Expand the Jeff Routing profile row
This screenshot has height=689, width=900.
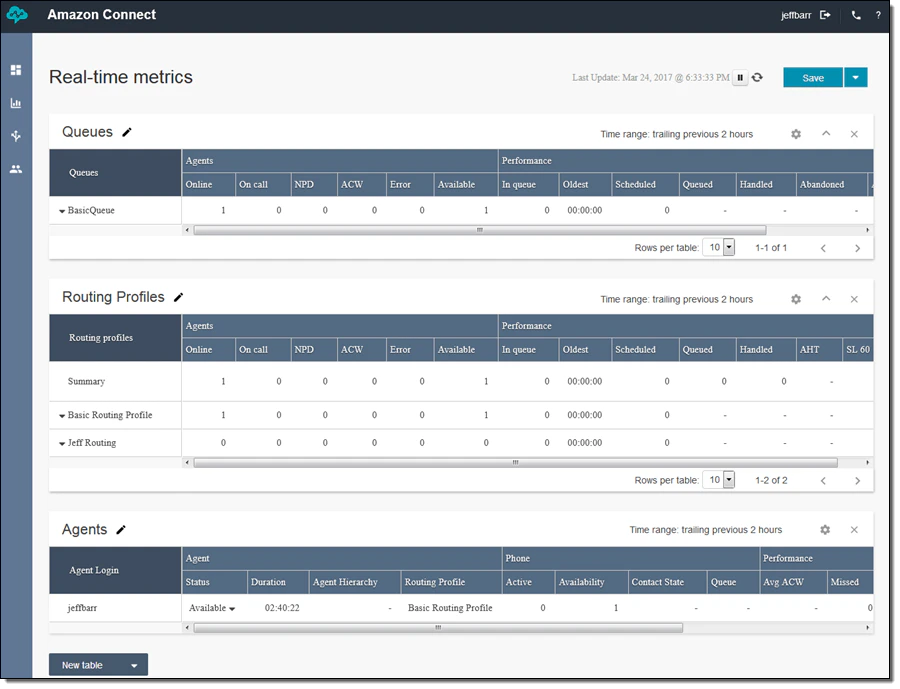(60, 442)
